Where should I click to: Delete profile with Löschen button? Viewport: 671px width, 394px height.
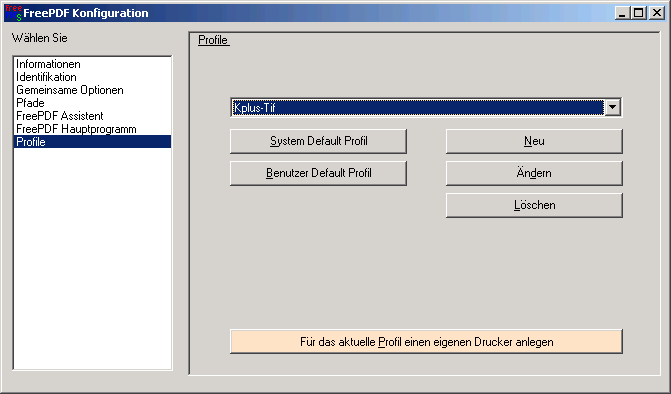534,205
